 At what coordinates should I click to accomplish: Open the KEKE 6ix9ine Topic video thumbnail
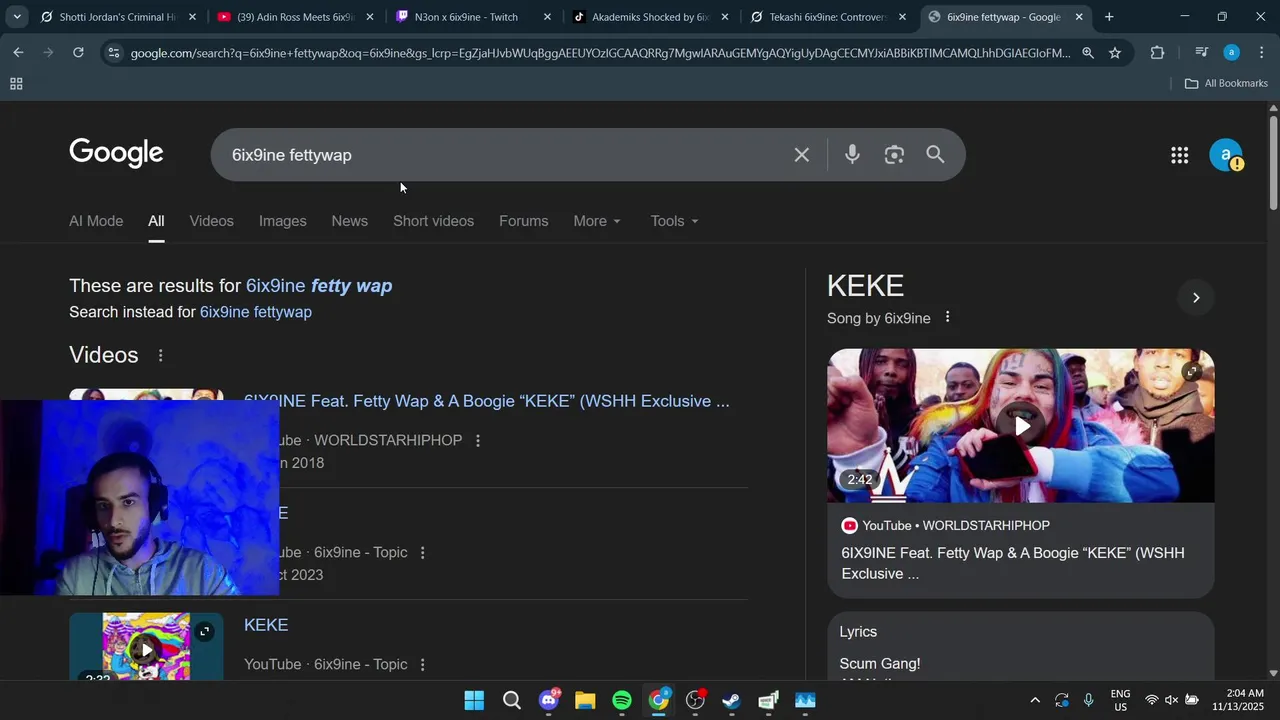coord(146,647)
